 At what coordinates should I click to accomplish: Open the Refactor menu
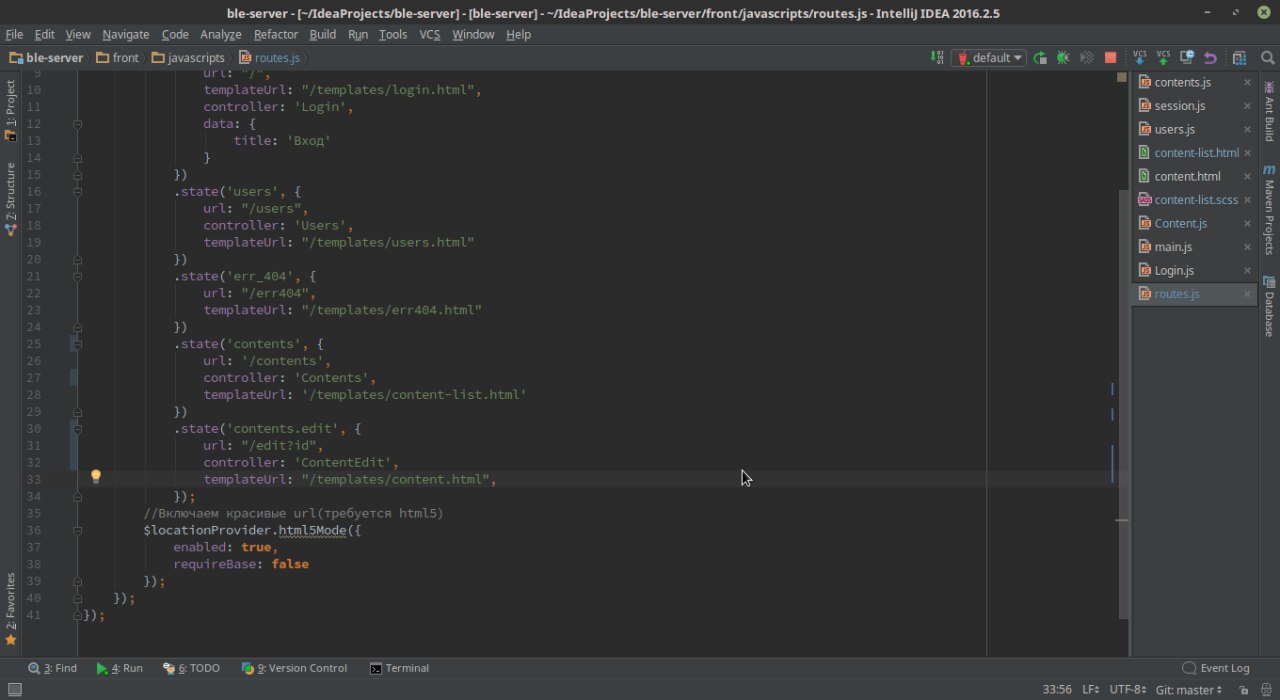click(x=275, y=34)
